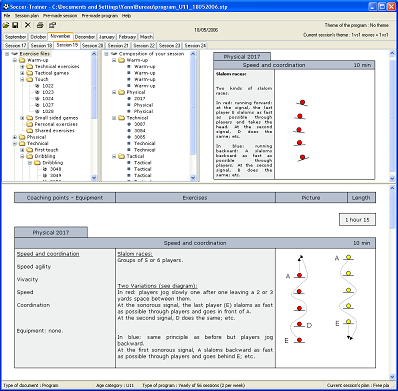
Task: Click the open file toolbar icon
Action: (6, 25)
